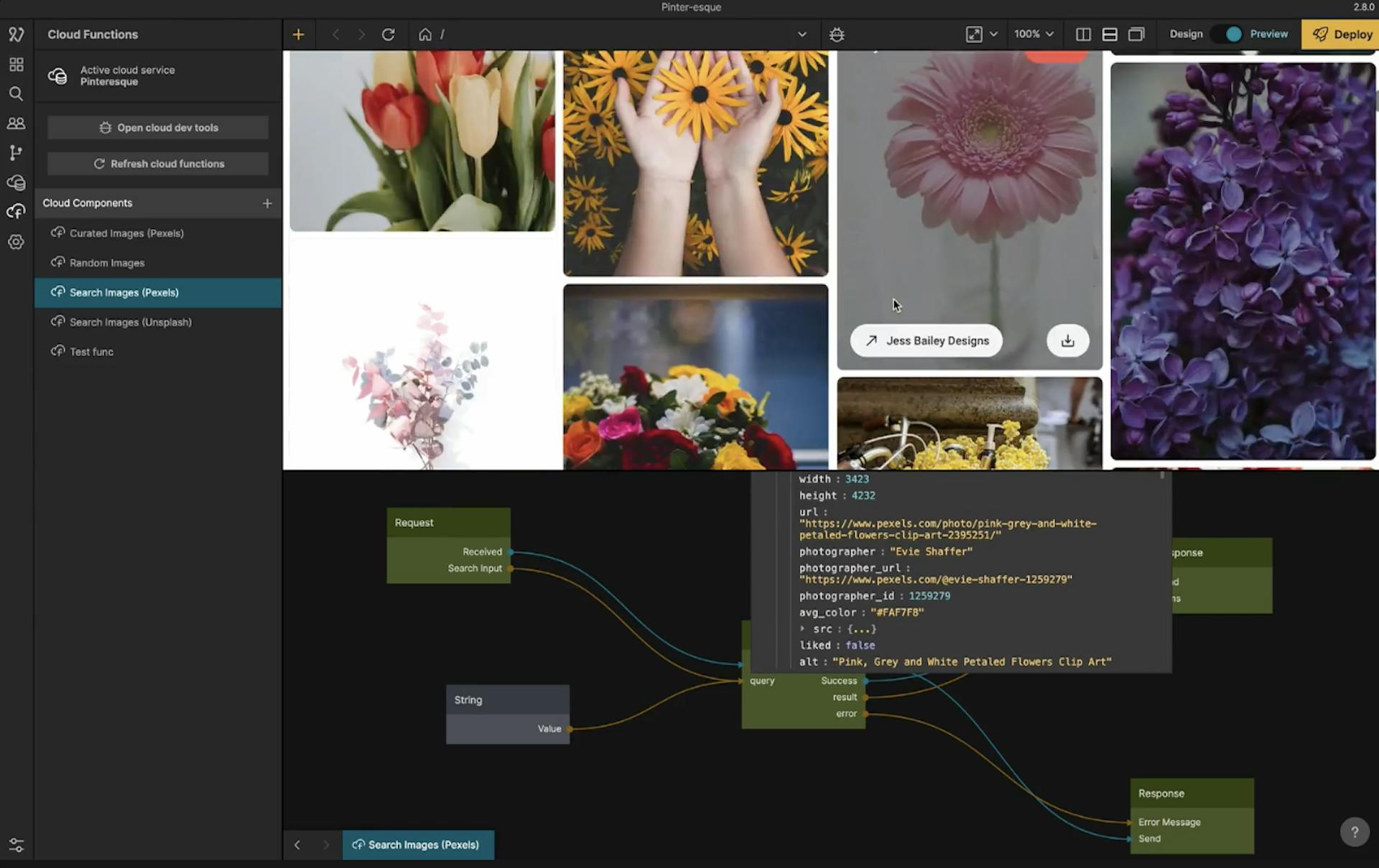Select Search Images (Unsplash) cloud component
This screenshot has height=868, width=1379.
130,322
